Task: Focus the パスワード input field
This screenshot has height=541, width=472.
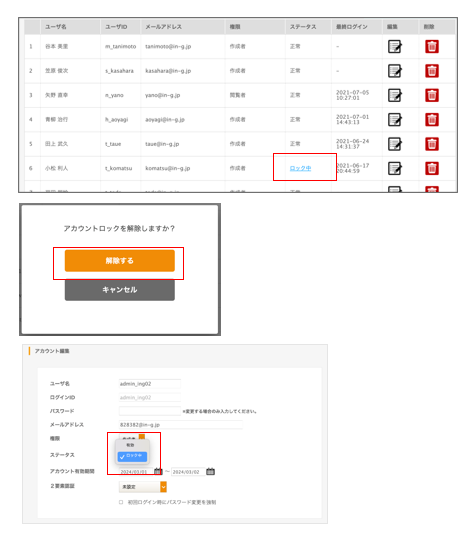Action: click(150, 411)
